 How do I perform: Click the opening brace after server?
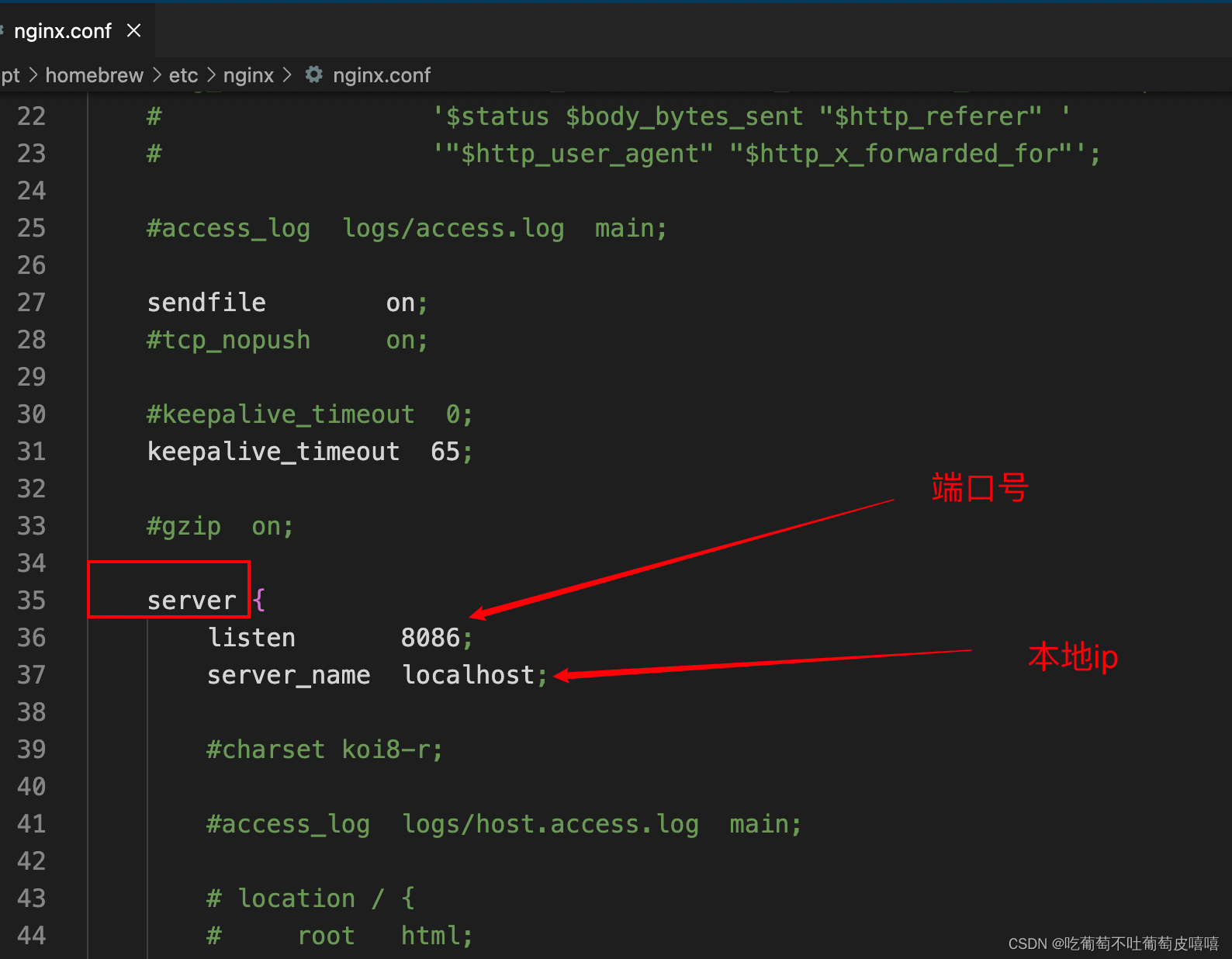258,600
